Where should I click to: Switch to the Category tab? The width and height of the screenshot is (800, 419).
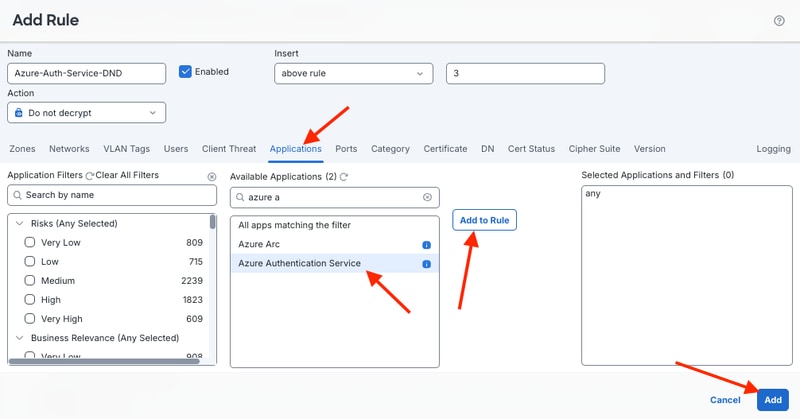pos(390,149)
